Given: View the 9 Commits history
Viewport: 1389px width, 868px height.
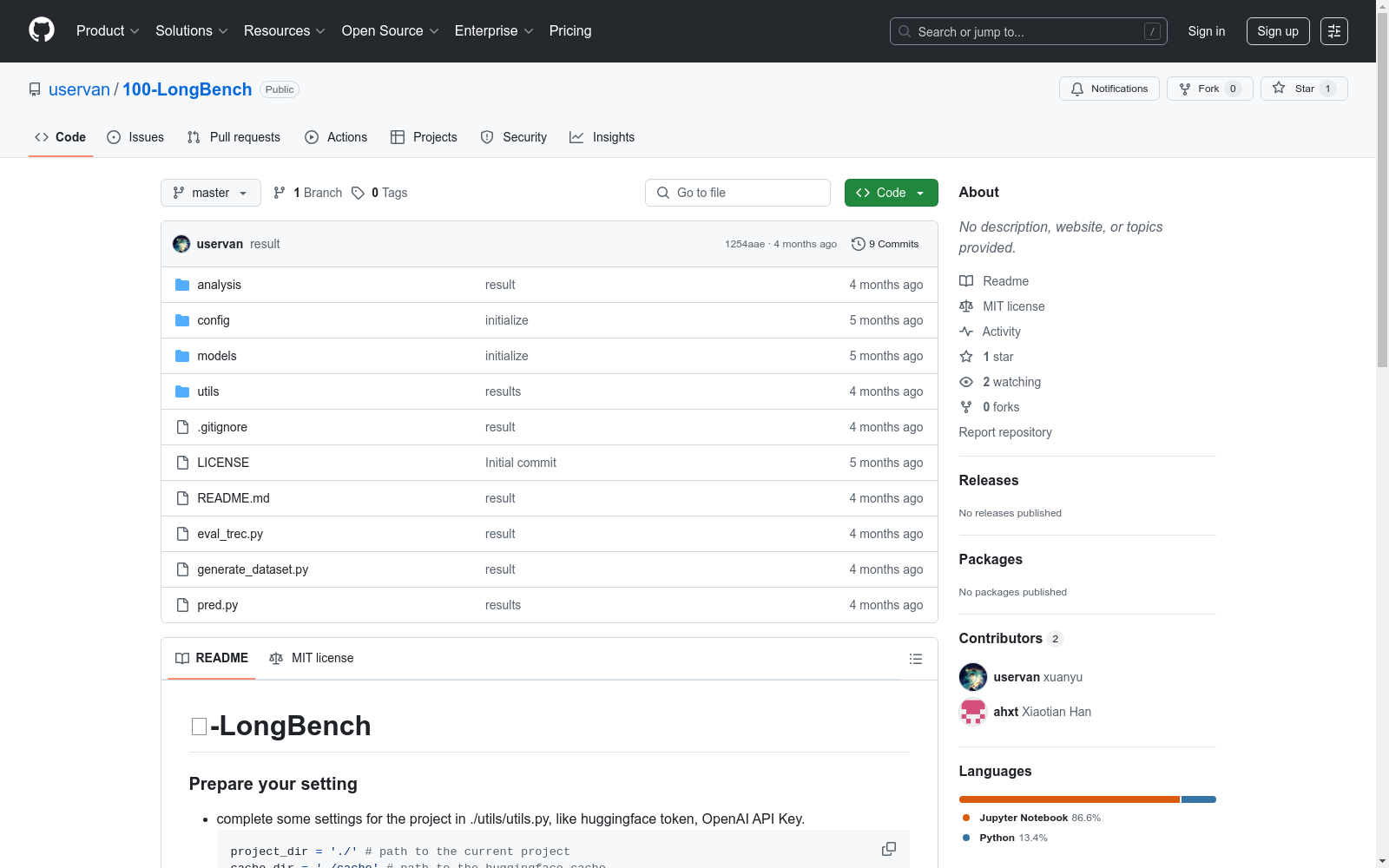Looking at the screenshot, I should (885, 244).
